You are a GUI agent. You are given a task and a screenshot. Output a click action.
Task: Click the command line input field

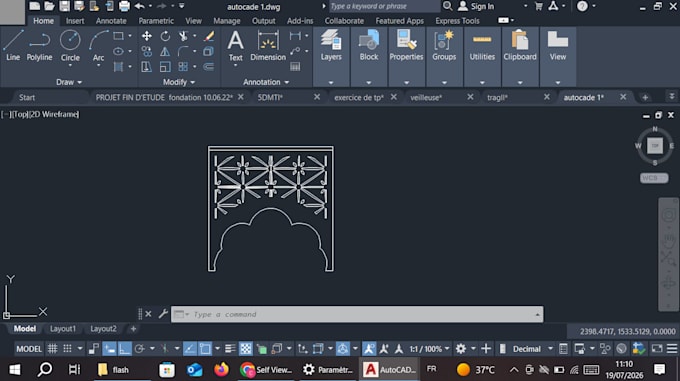pos(357,314)
